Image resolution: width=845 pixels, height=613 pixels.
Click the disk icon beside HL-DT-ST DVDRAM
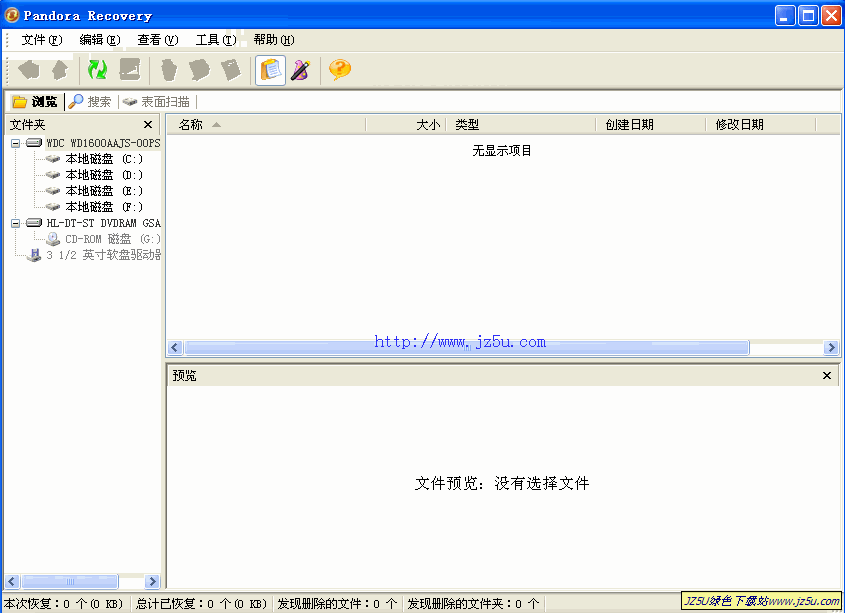[34, 223]
